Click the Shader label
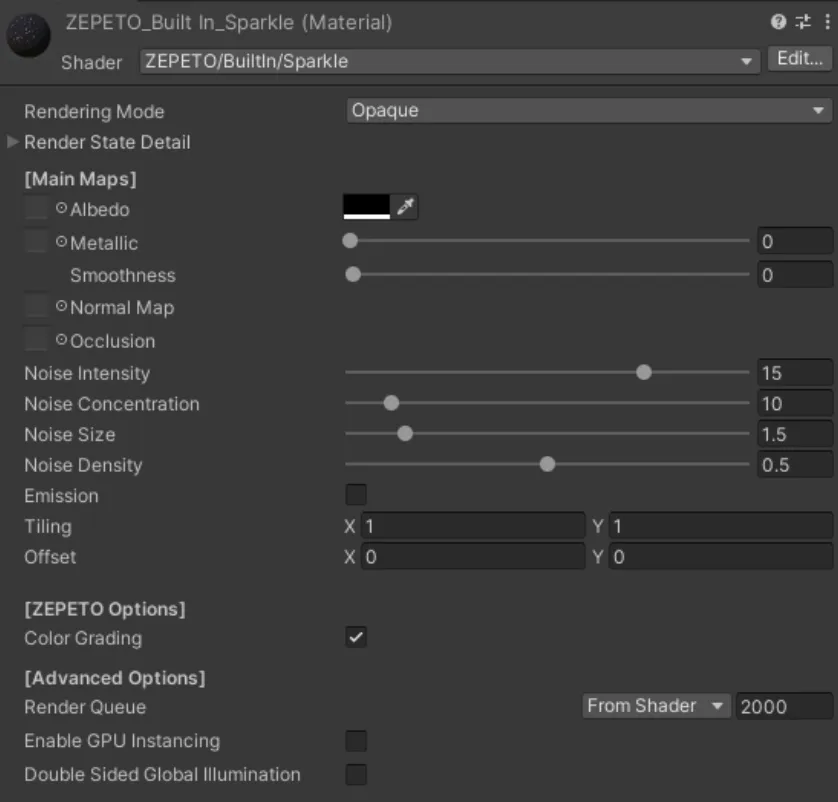This screenshot has height=802, width=838. (91, 63)
